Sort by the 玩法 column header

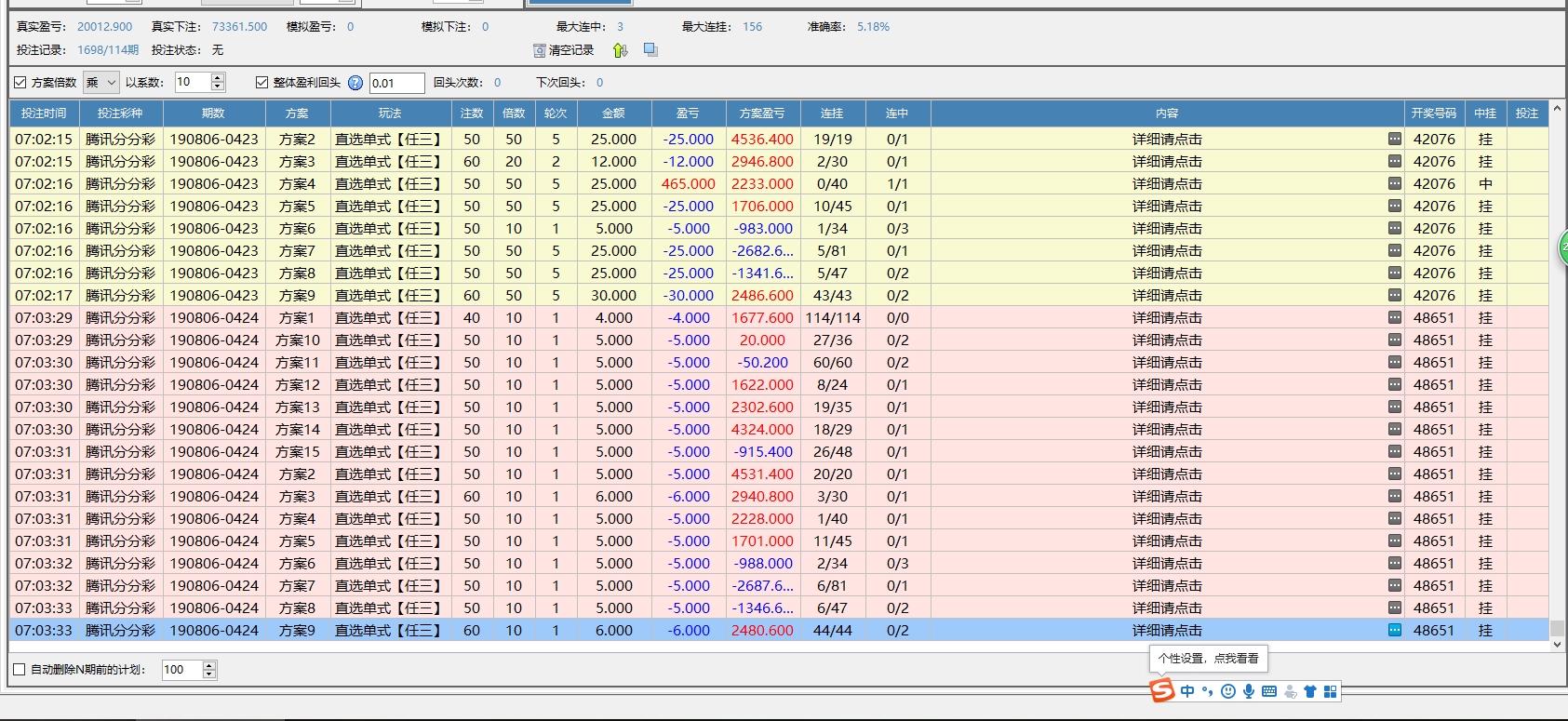pyautogui.click(x=391, y=113)
